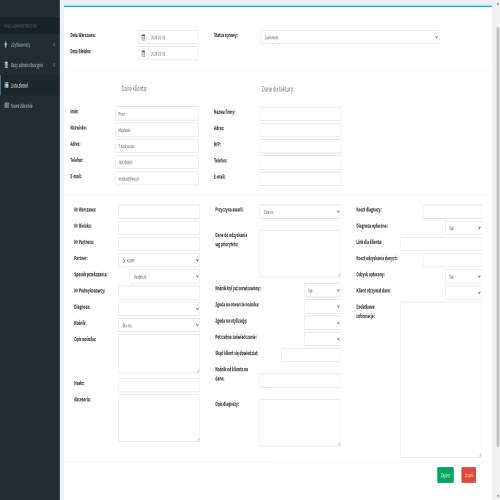The width and height of the screenshot is (500, 500).
Task: Focus the invoice Telefon input field
Action: coord(301,162)
